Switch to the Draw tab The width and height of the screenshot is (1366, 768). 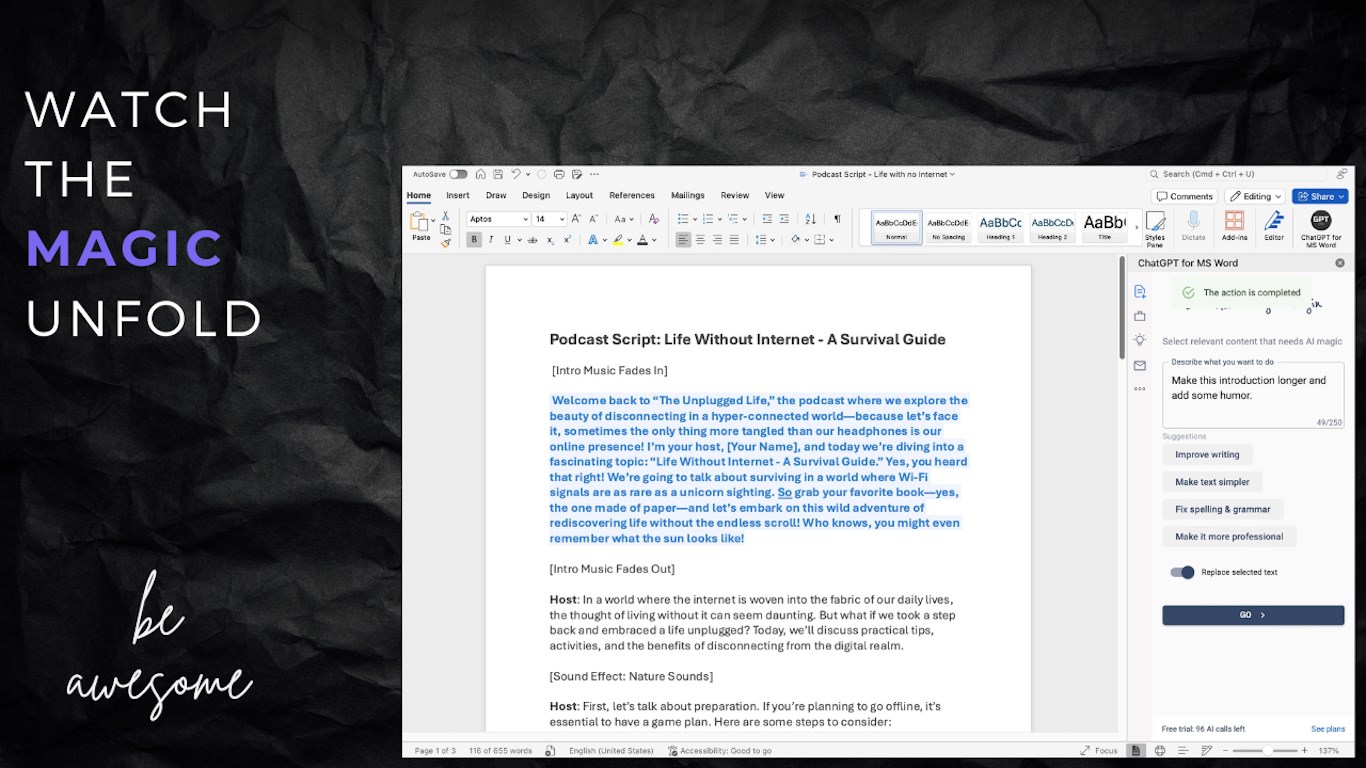tap(496, 196)
